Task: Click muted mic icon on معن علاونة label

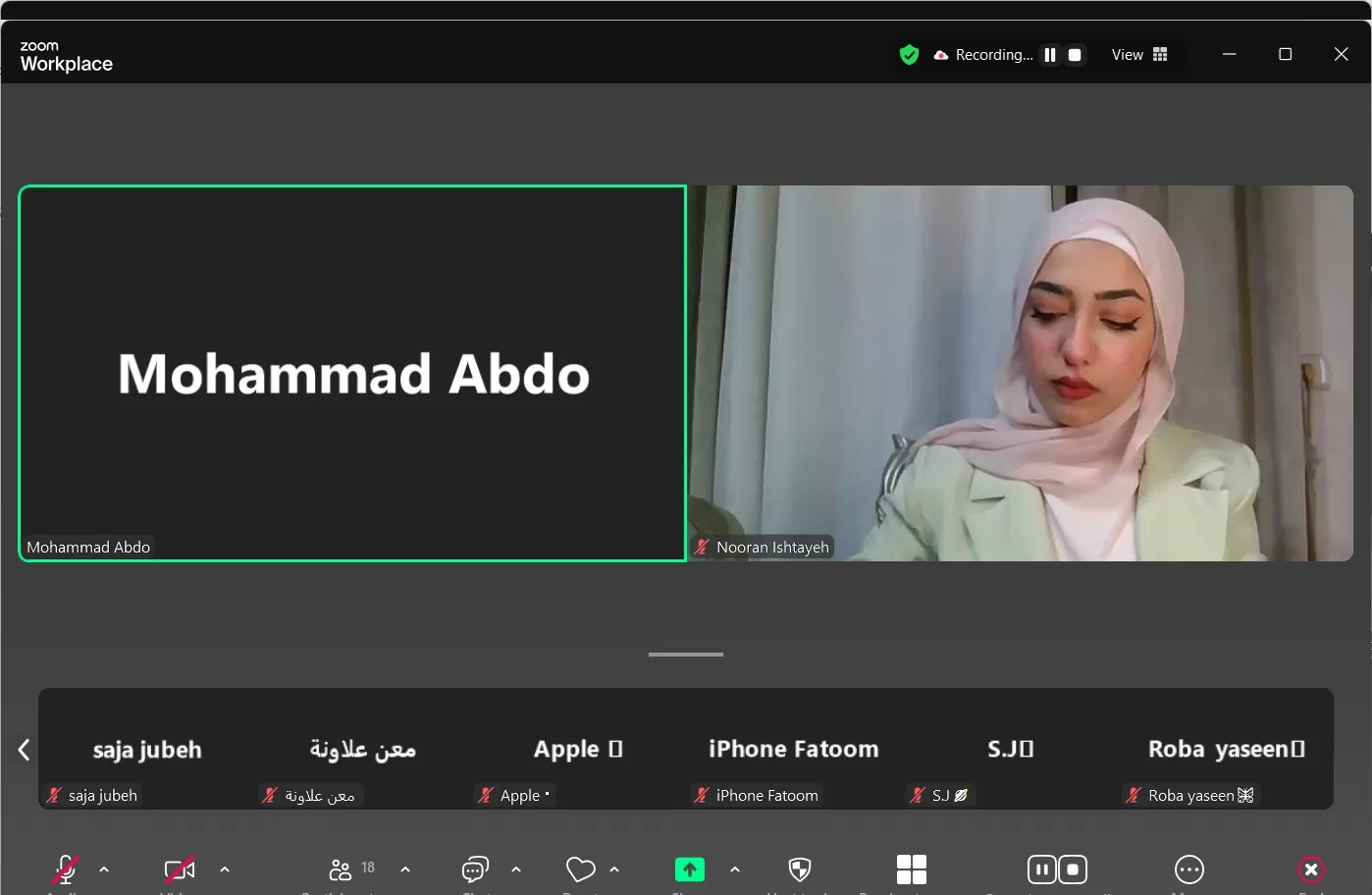Action: 270,795
